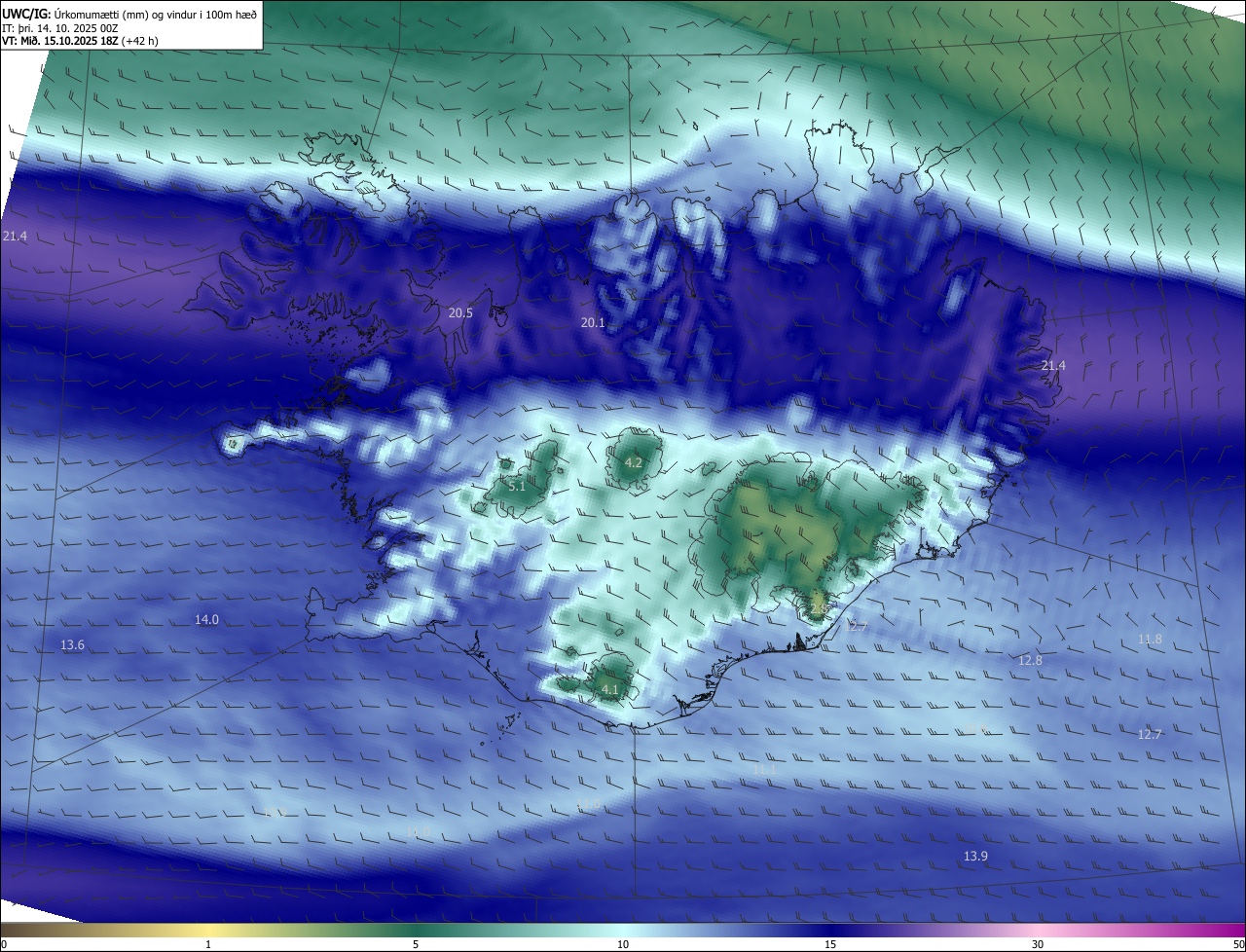The height and width of the screenshot is (952, 1246).
Task: Click the map value 14.0
Action: [x=206, y=619]
